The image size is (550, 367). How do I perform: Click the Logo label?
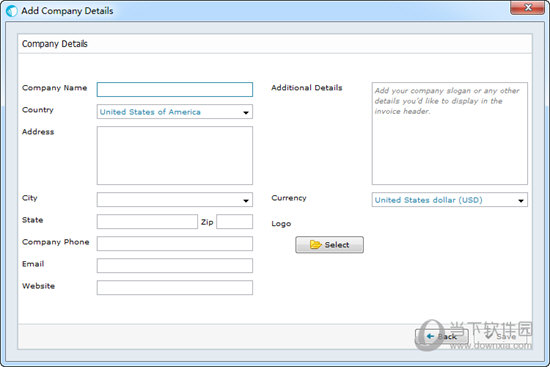(281, 224)
